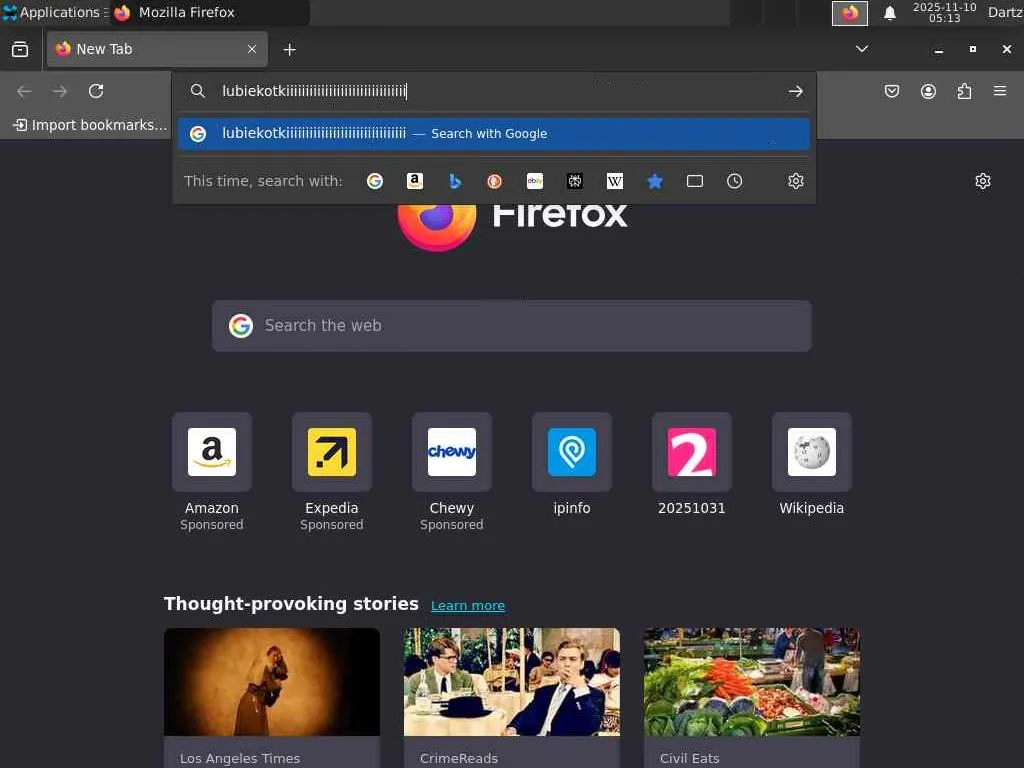Open Firefox View recent browsing icon

coord(20,49)
